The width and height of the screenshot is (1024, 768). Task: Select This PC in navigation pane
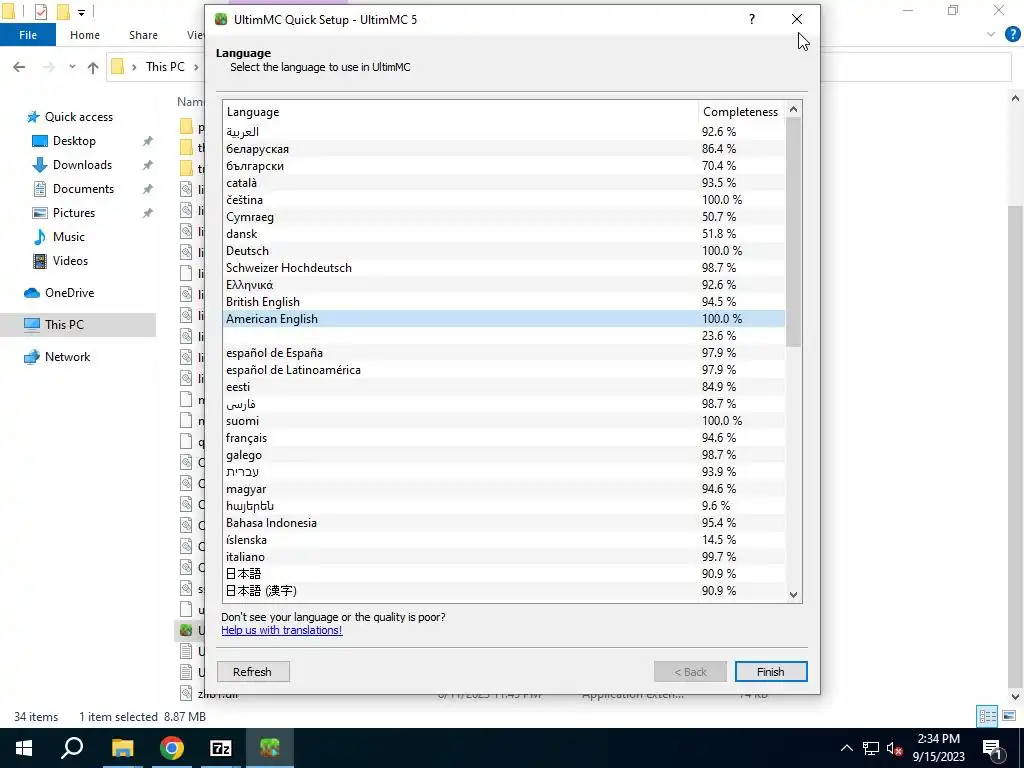click(x=78, y=325)
